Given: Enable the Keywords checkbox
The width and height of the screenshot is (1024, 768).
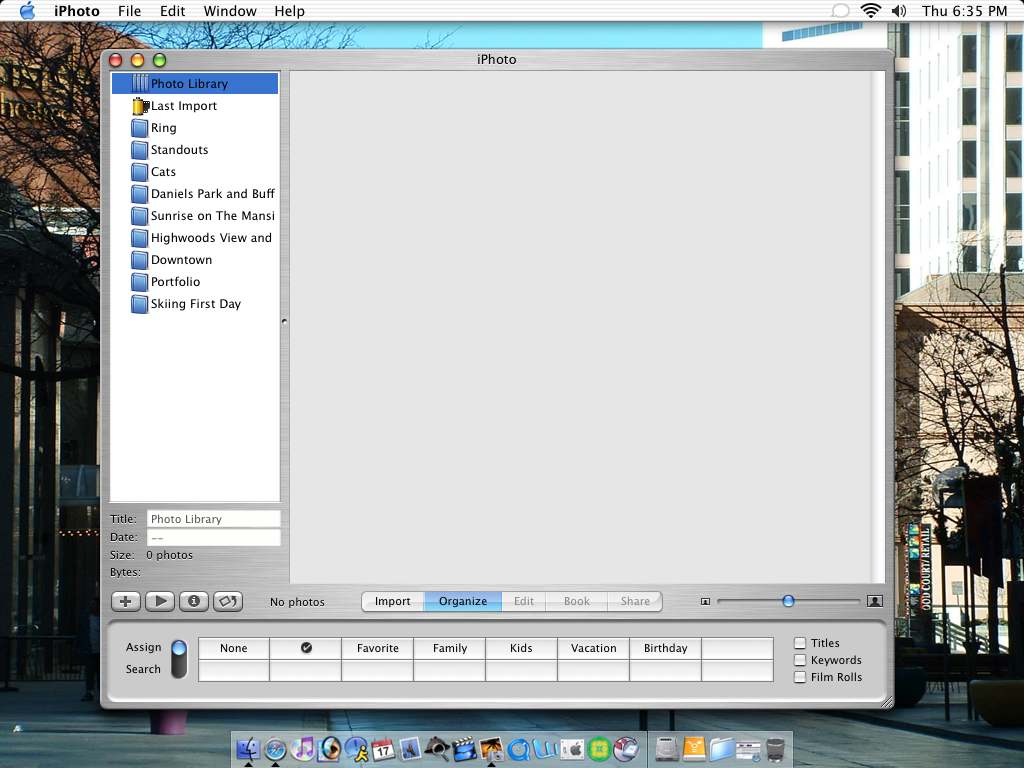Looking at the screenshot, I should pos(800,660).
